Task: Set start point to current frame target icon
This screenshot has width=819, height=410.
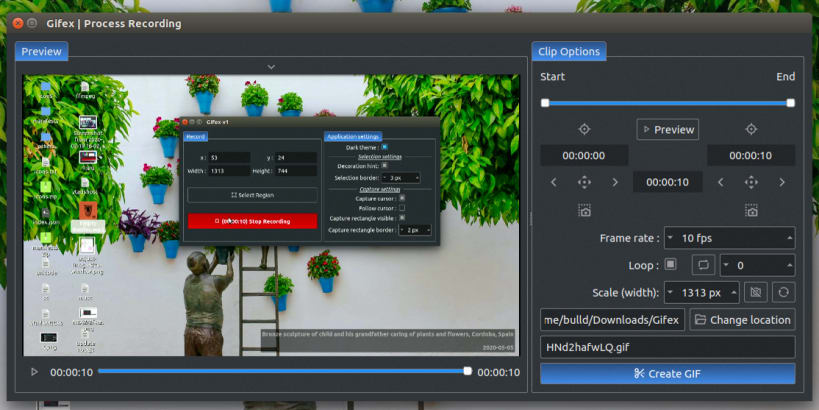Action: 584,129
